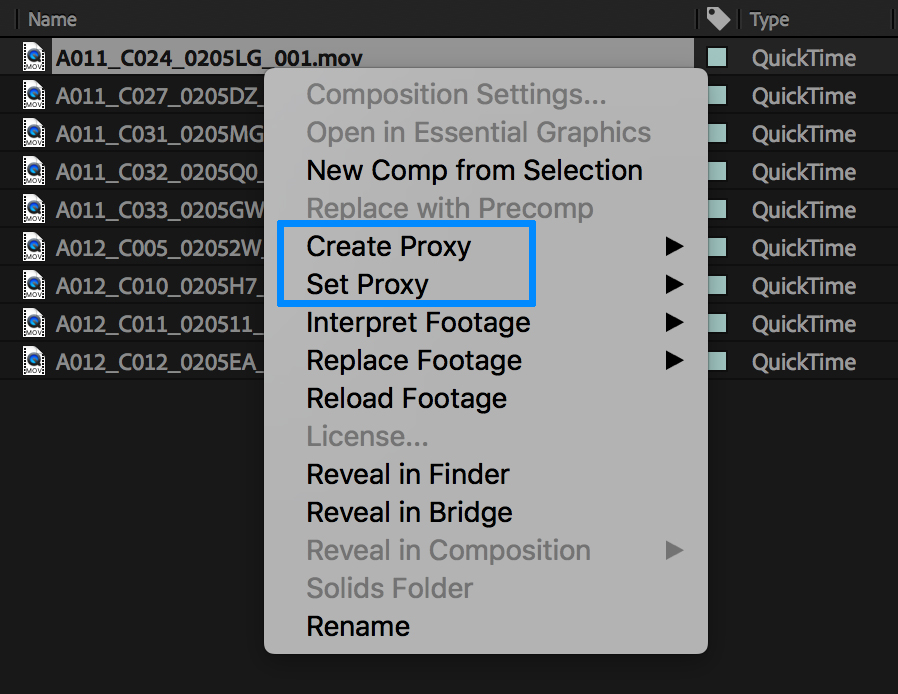898x694 pixels.
Task: Choose New Comp from Selection
Action: coord(474,170)
